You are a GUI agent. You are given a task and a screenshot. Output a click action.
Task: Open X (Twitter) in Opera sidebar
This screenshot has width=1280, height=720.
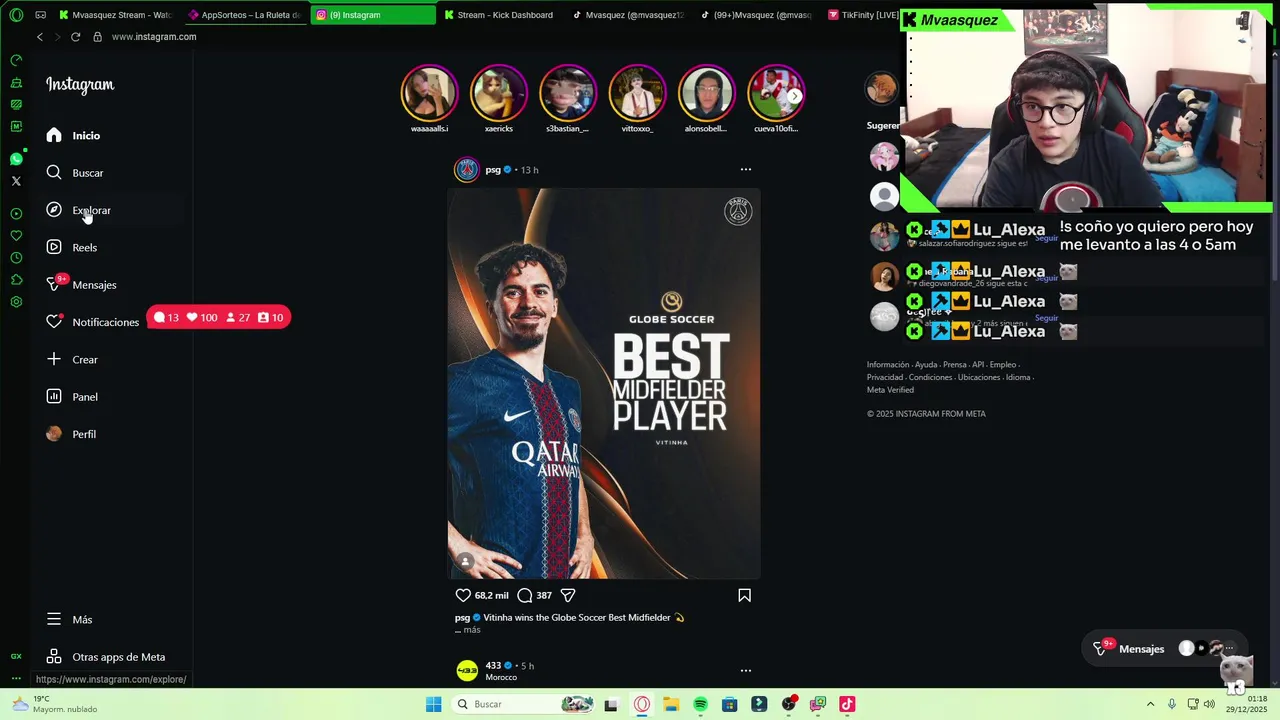(x=16, y=181)
